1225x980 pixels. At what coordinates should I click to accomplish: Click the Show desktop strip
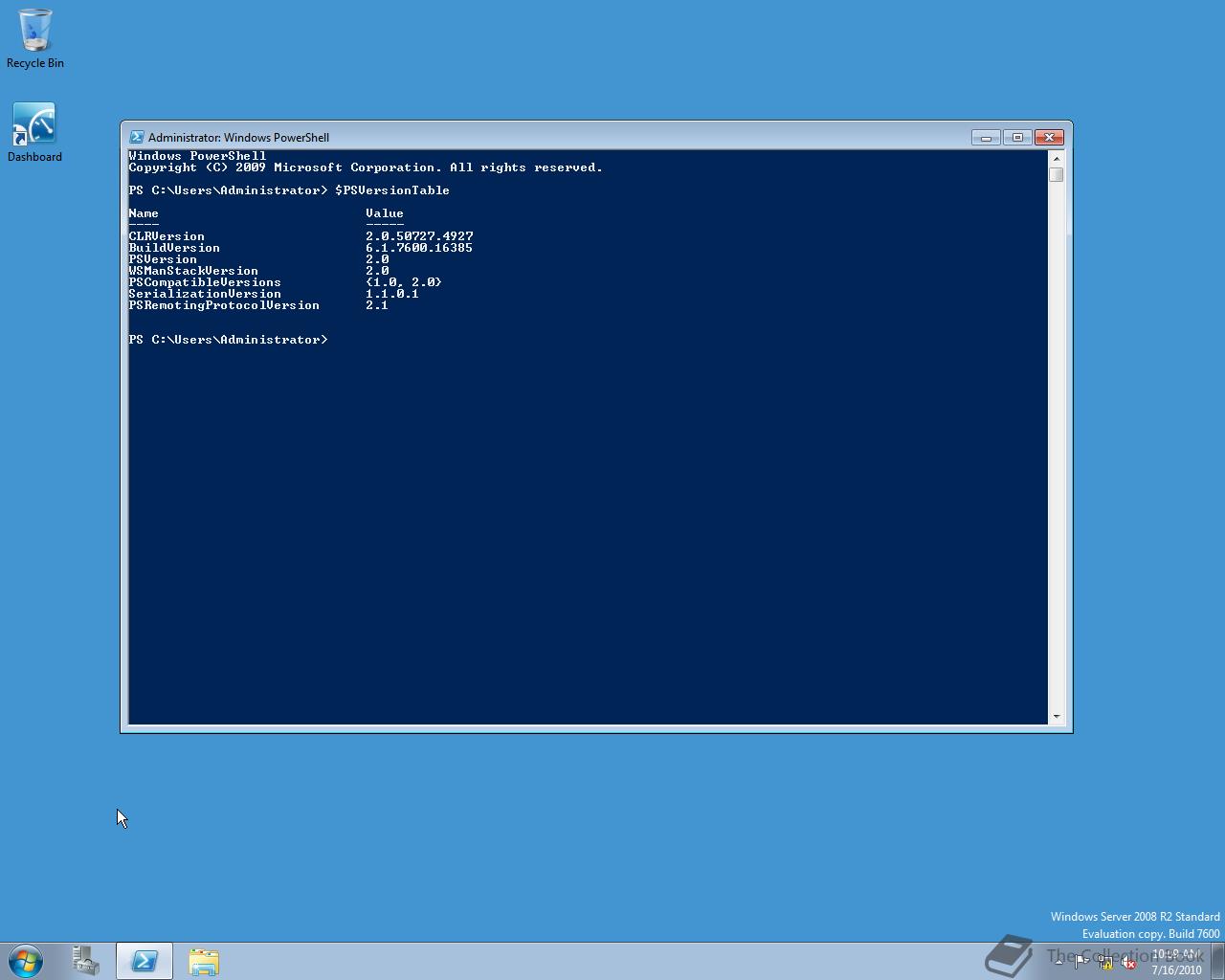1217,961
